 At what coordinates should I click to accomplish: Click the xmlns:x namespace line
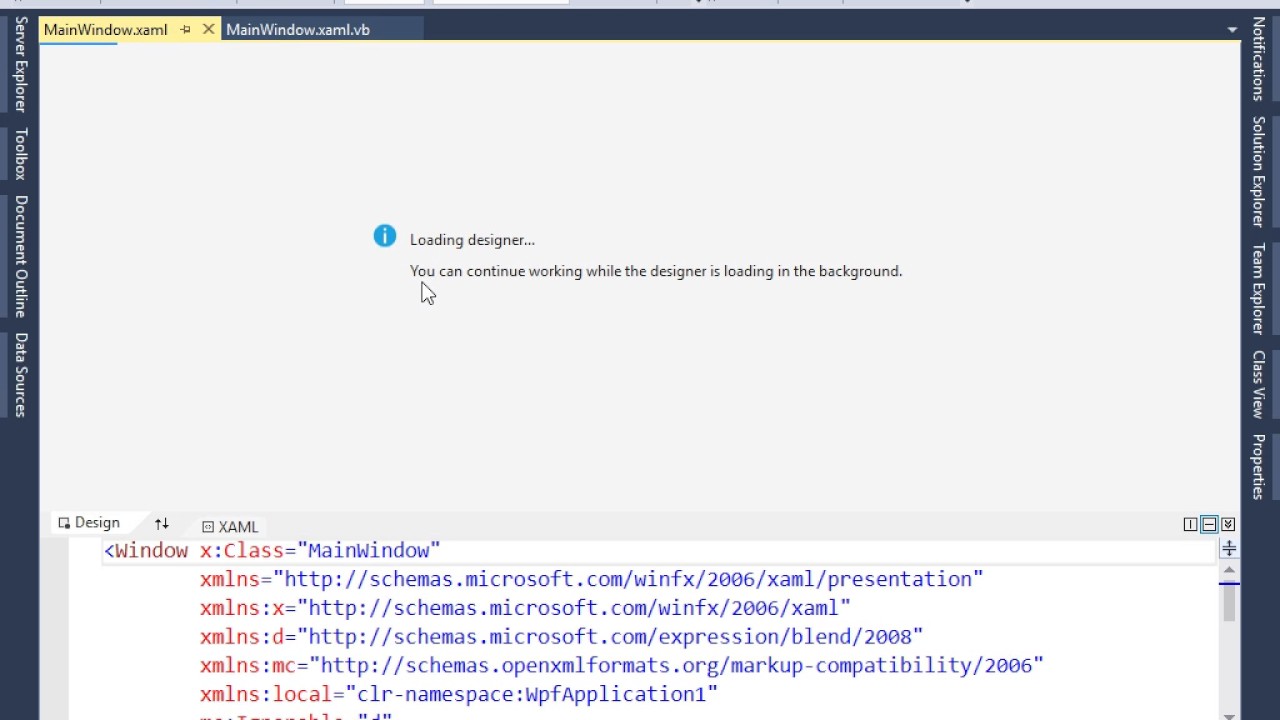coord(525,608)
